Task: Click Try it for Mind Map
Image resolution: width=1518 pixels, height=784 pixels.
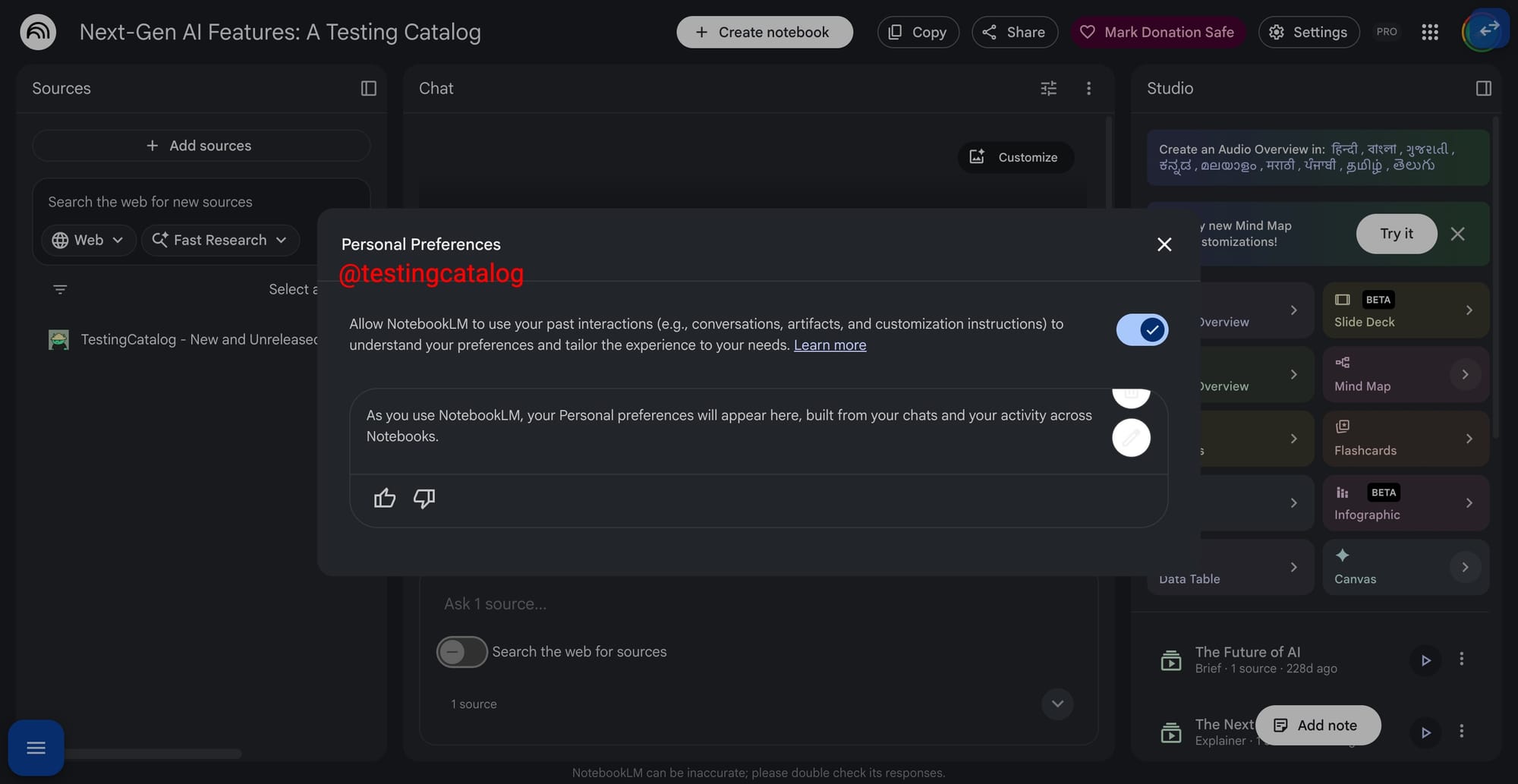Action: 1397,234
